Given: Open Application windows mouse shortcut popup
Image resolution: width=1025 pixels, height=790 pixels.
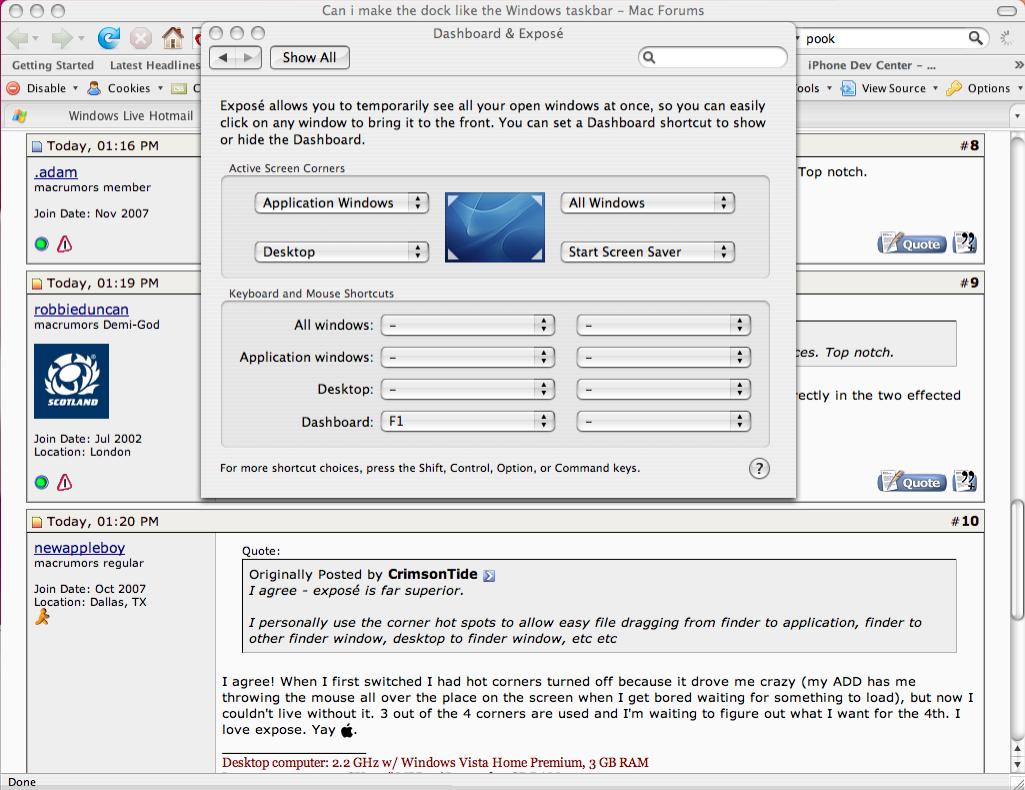Looking at the screenshot, I should pyautogui.click(x=664, y=357).
